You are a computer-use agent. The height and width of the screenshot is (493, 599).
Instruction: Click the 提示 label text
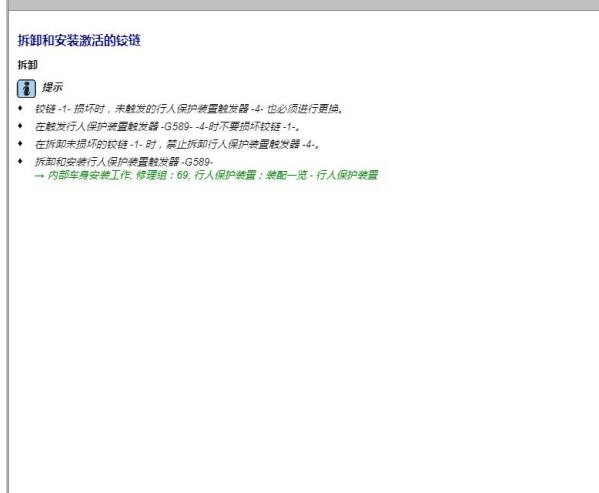[52, 87]
